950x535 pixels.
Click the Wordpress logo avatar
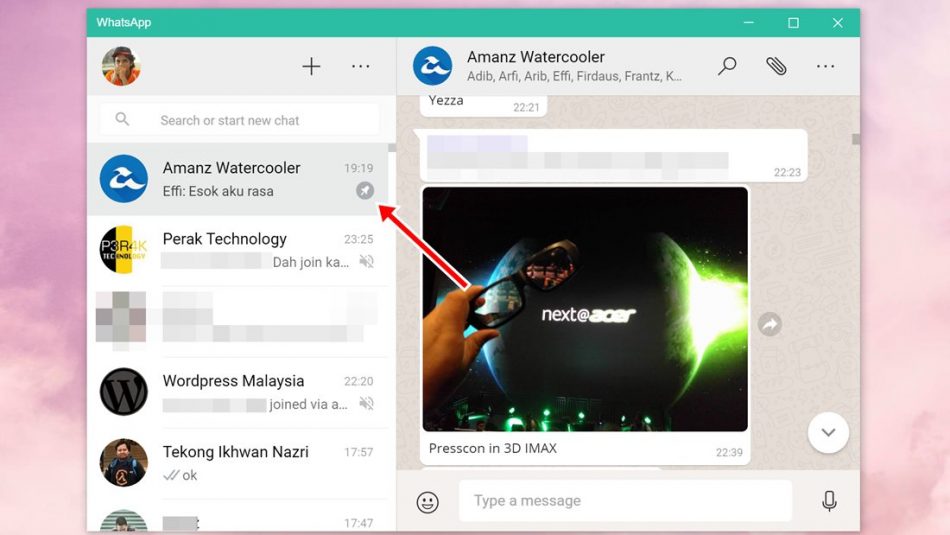point(124,391)
